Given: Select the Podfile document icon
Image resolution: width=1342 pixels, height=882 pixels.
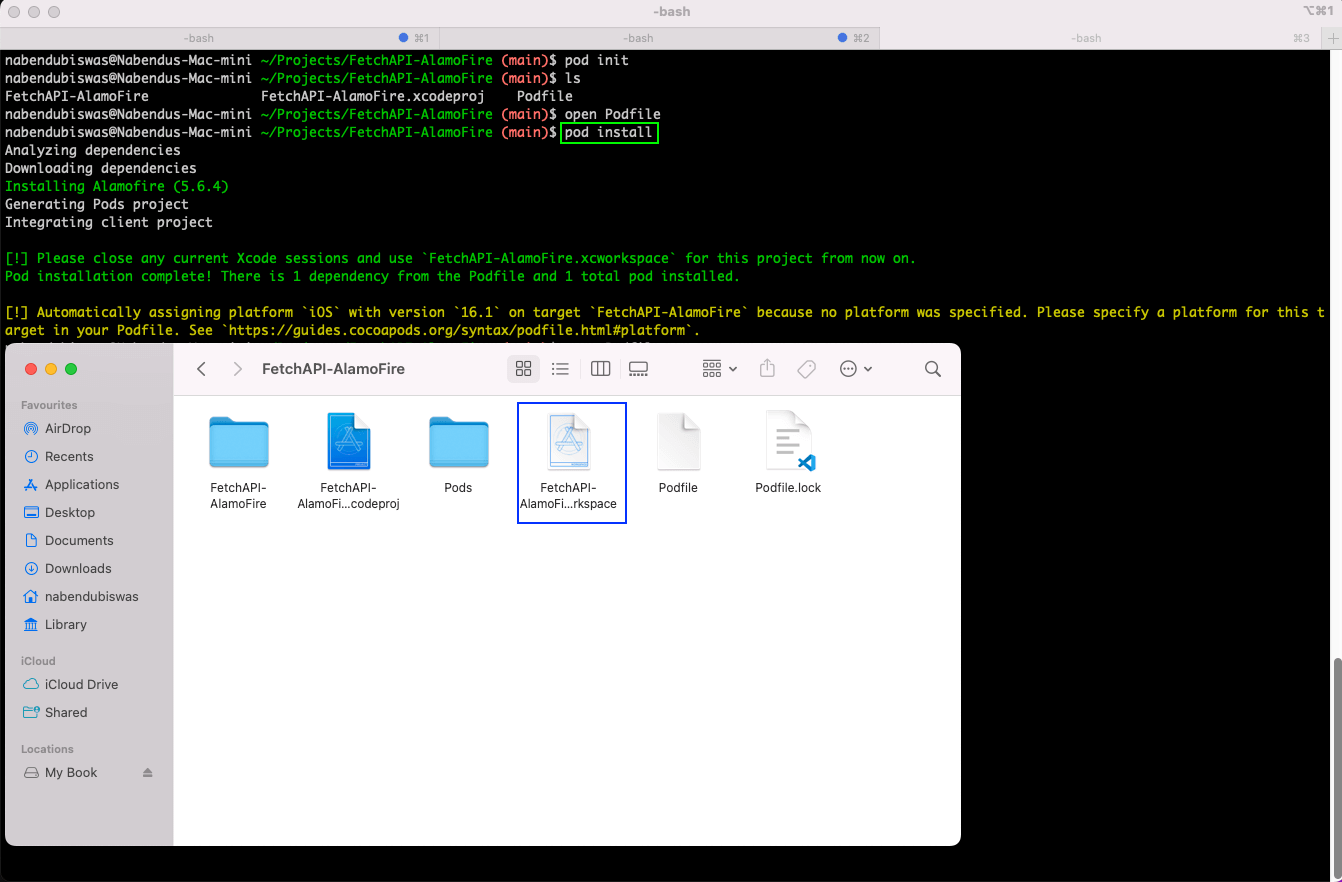Looking at the screenshot, I should [678, 442].
